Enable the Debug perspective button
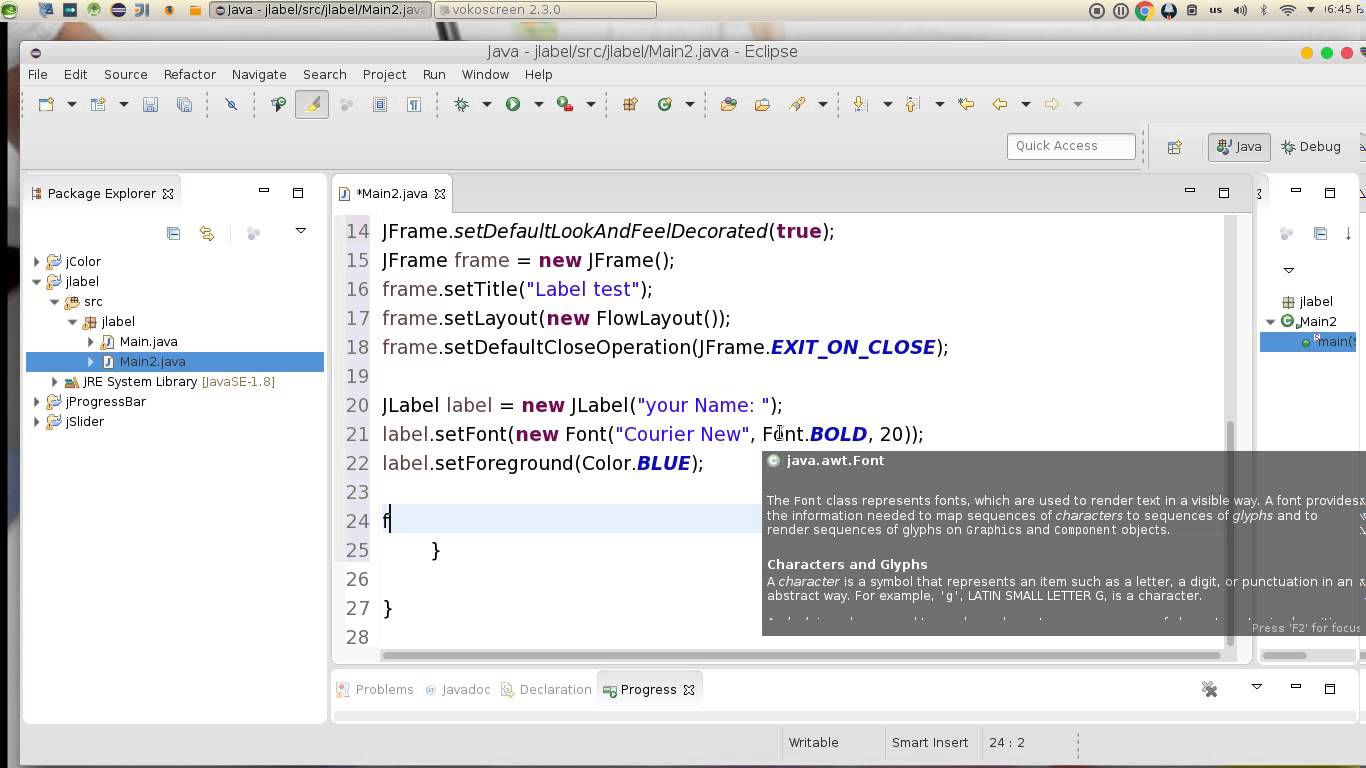1366x768 pixels. click(x=1311, y=146)
